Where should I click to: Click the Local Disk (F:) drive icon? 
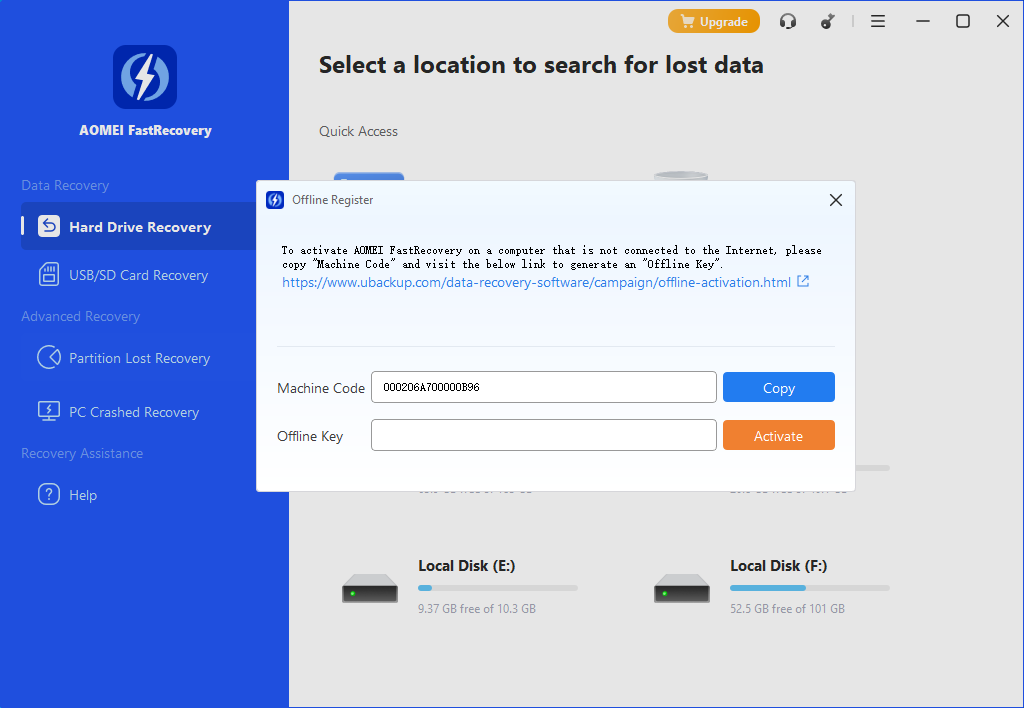[682, 588]
